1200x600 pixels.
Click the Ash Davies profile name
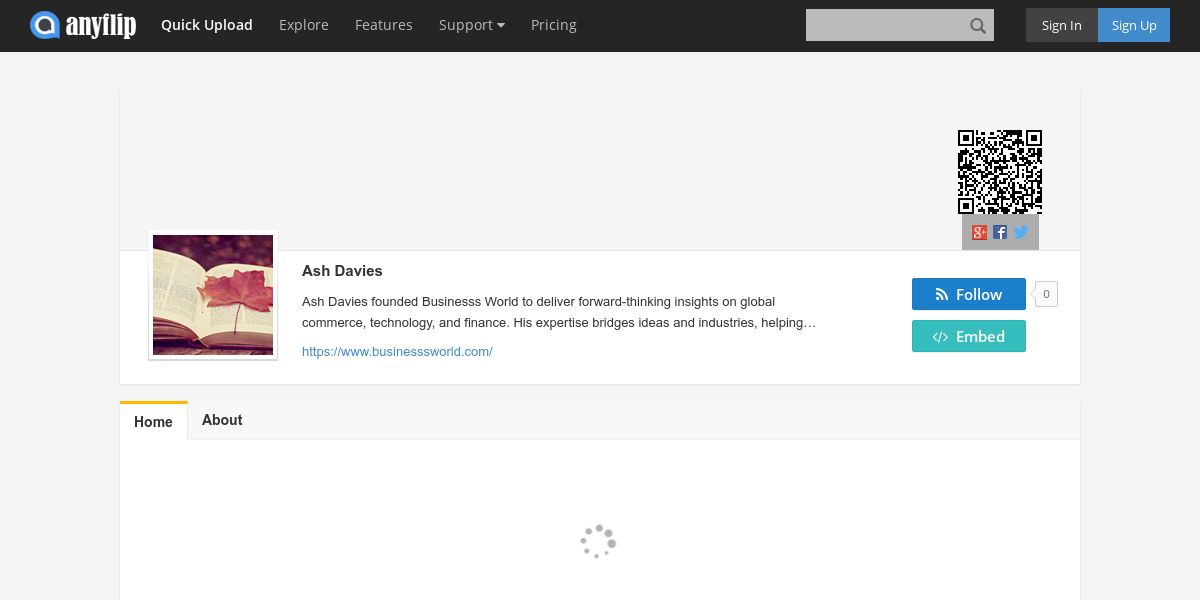pos(342,271)
